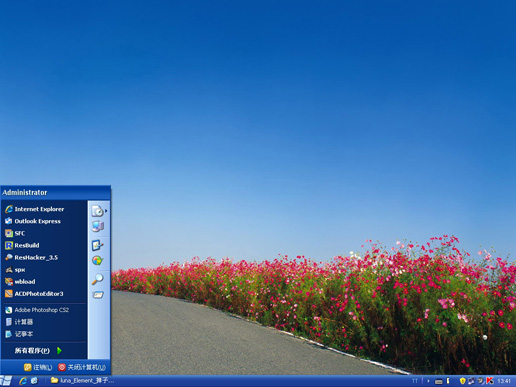The height and width of the screenshot is (387, 516).
Task: Open the recent documents icon in right pane
Action: click(97, 211)
